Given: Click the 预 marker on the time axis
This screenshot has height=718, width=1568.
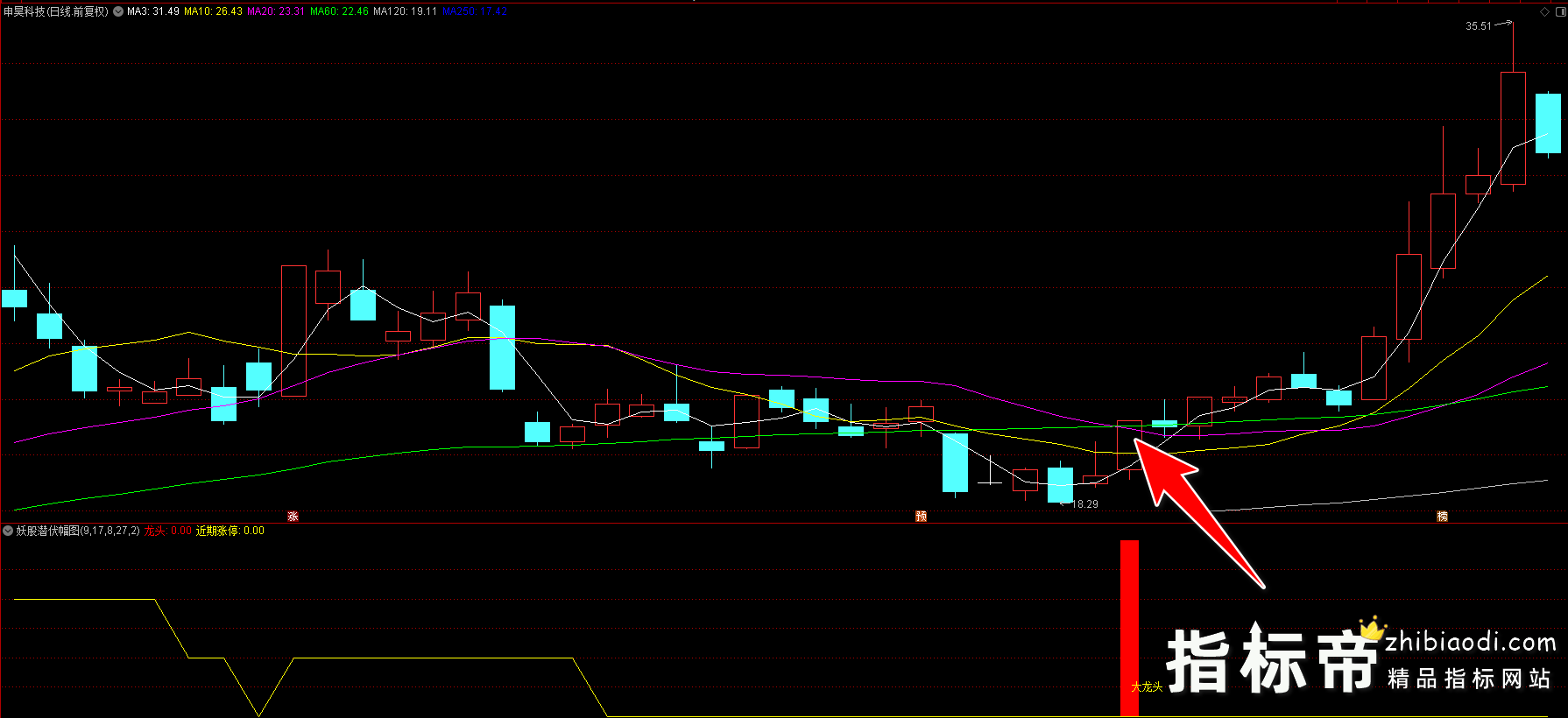Looking at the screenshot, I should [921, 517].
